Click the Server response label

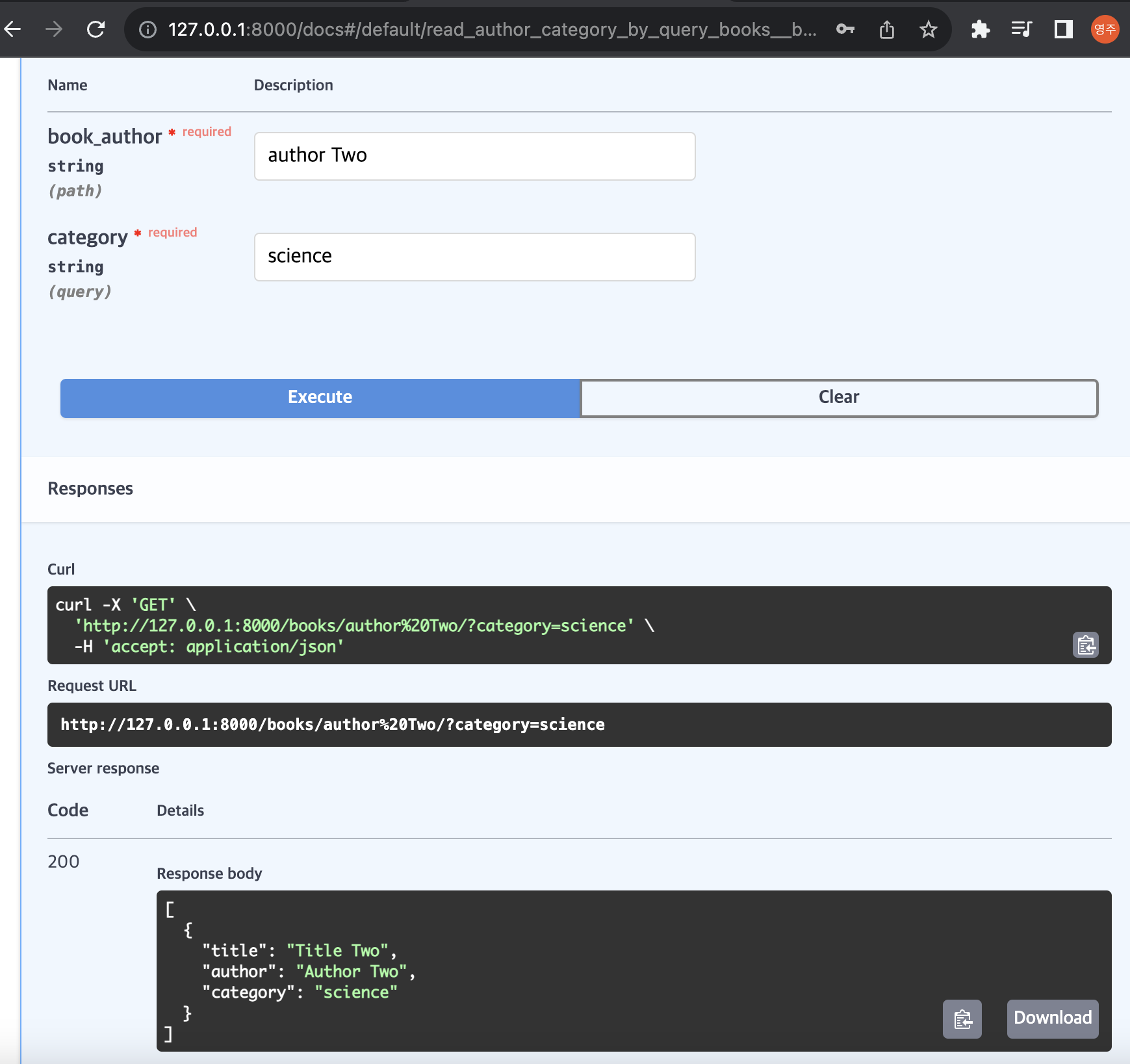point(103,768)
